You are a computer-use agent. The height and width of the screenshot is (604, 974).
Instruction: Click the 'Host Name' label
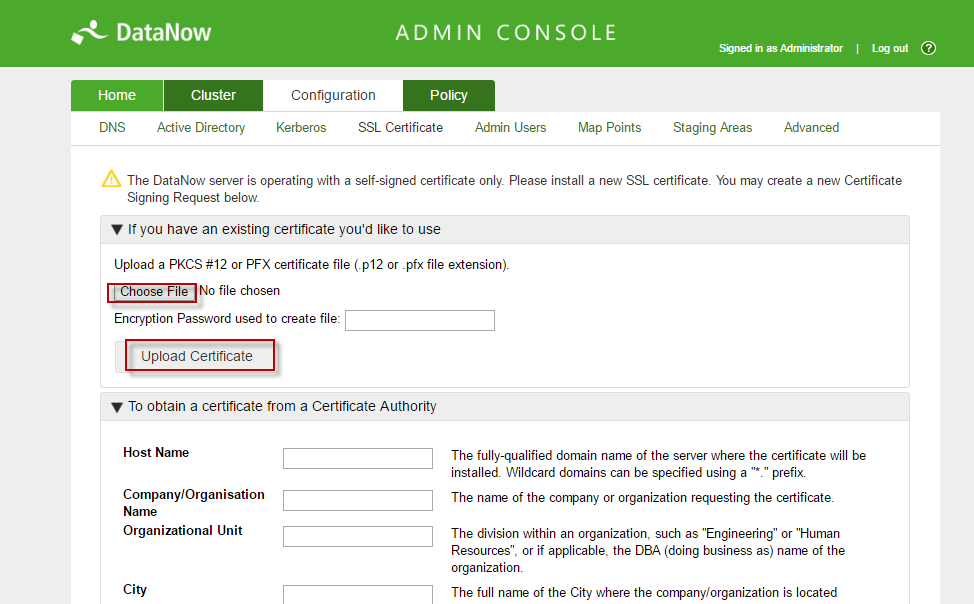(156, 452)
